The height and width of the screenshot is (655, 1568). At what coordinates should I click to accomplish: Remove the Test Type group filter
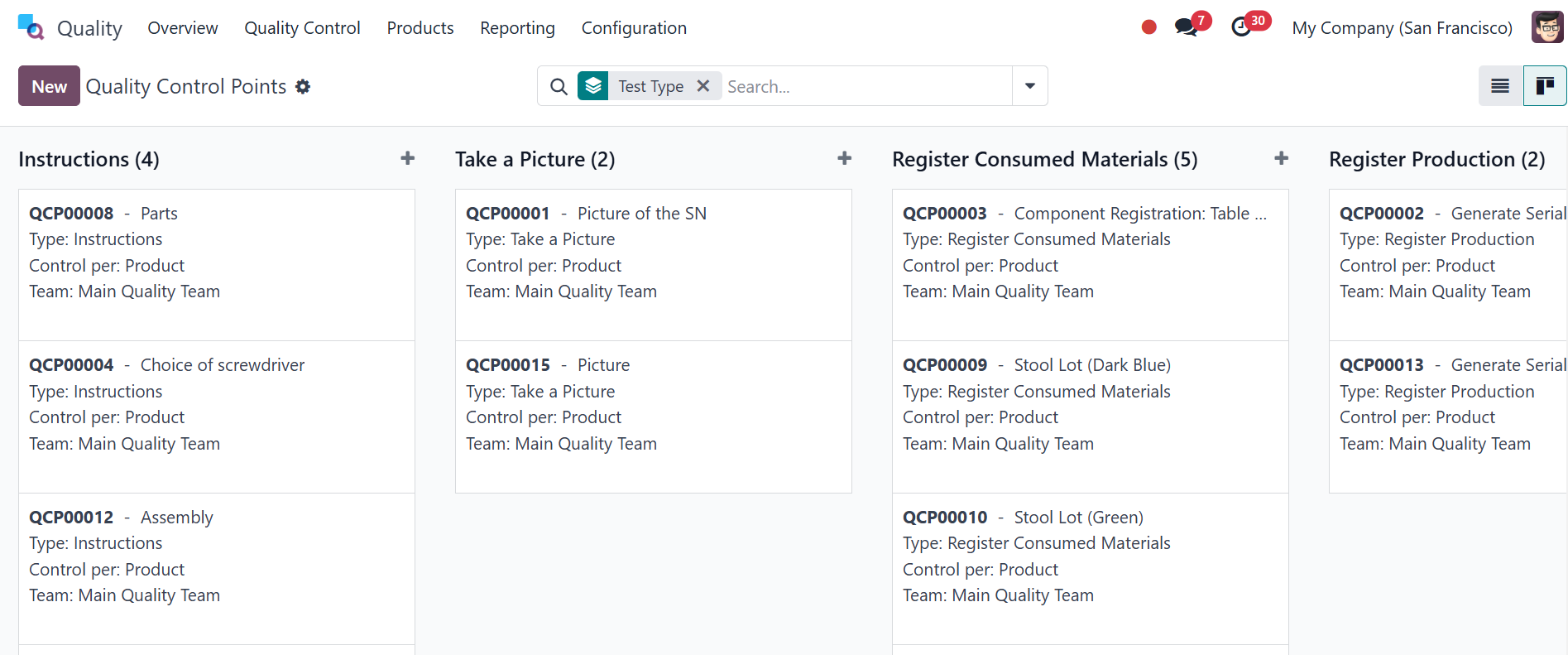[703, 86]
